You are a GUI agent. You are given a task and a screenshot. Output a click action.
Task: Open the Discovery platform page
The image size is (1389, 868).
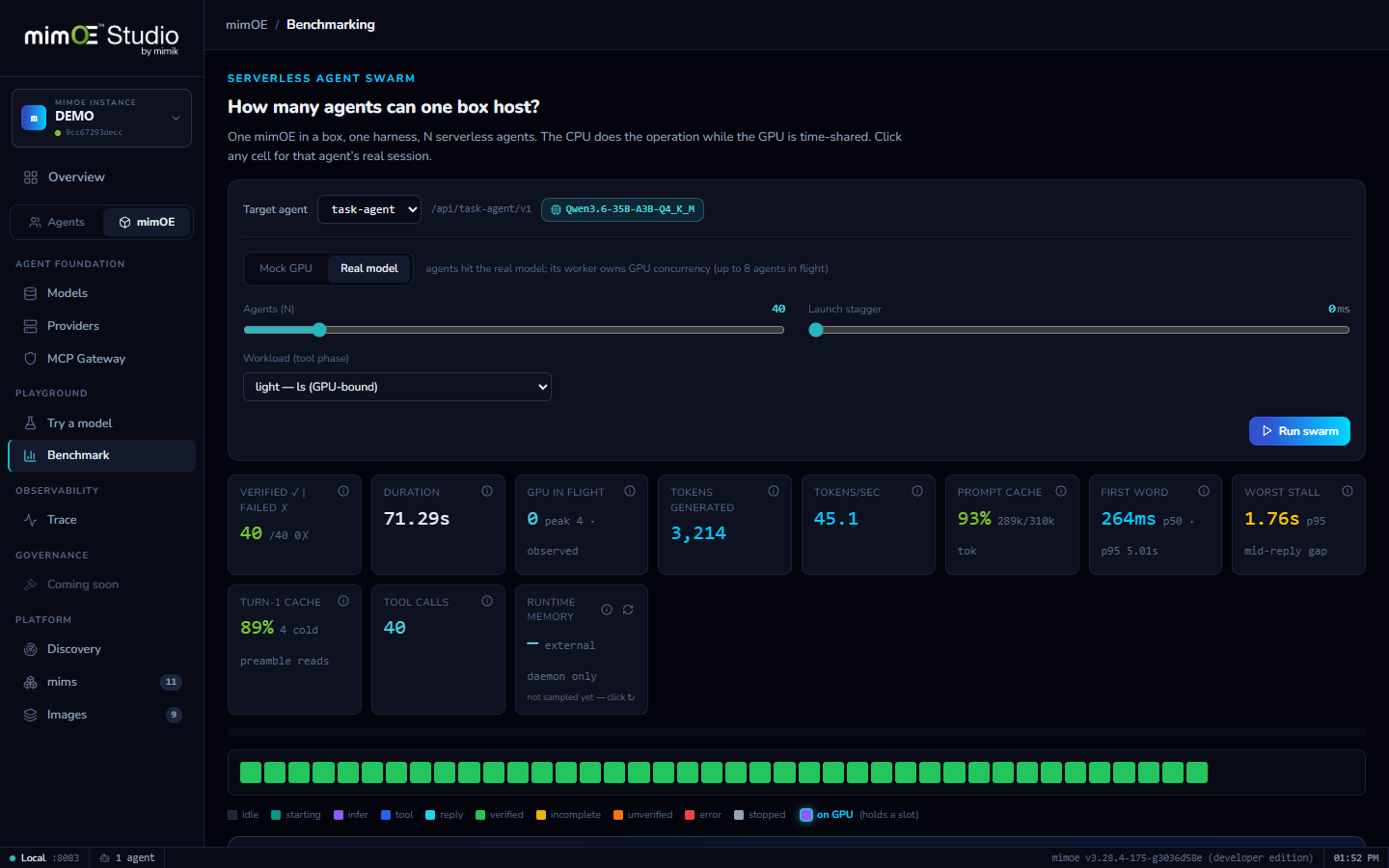point(101,649)
